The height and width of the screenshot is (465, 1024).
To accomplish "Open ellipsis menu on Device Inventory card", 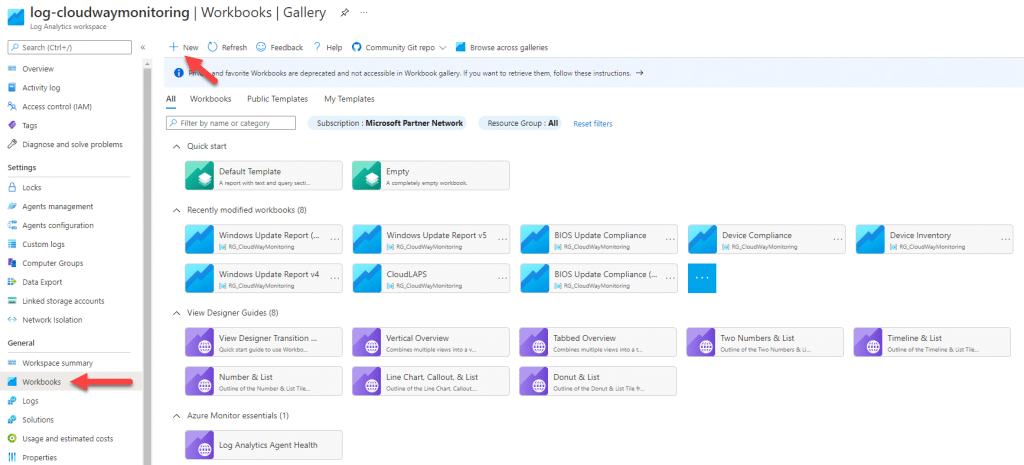I will (1005, 240).
